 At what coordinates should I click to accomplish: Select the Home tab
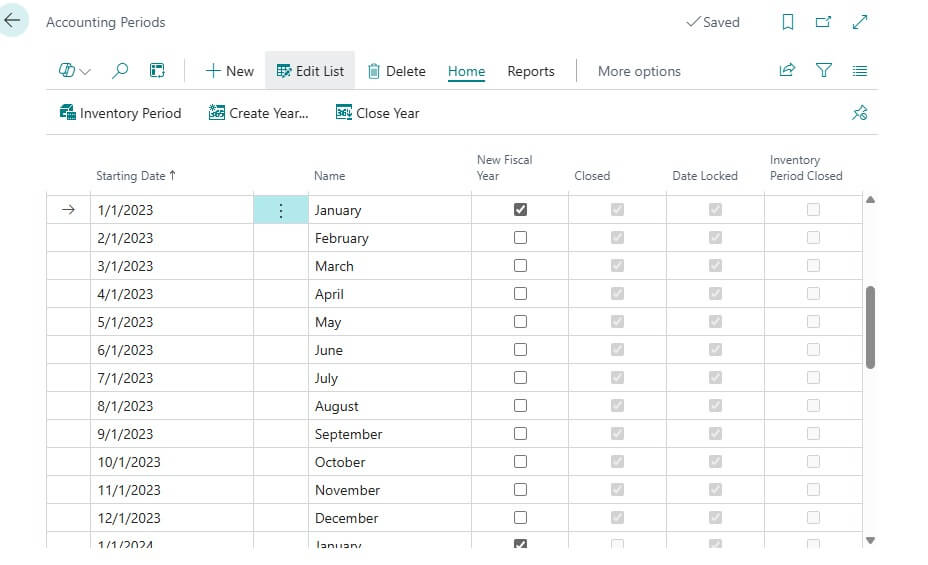[x=466, y=71]
